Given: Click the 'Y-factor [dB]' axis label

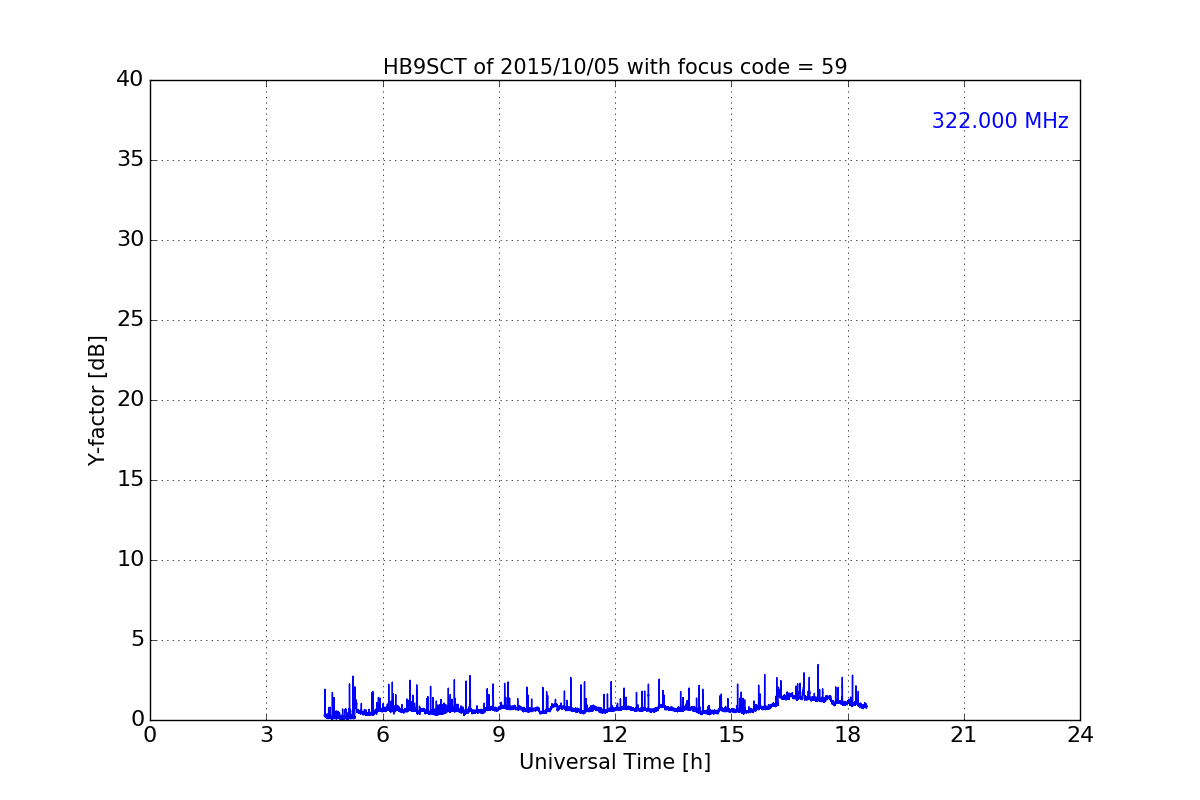Looking at the screenshot, I should point(97,400).
